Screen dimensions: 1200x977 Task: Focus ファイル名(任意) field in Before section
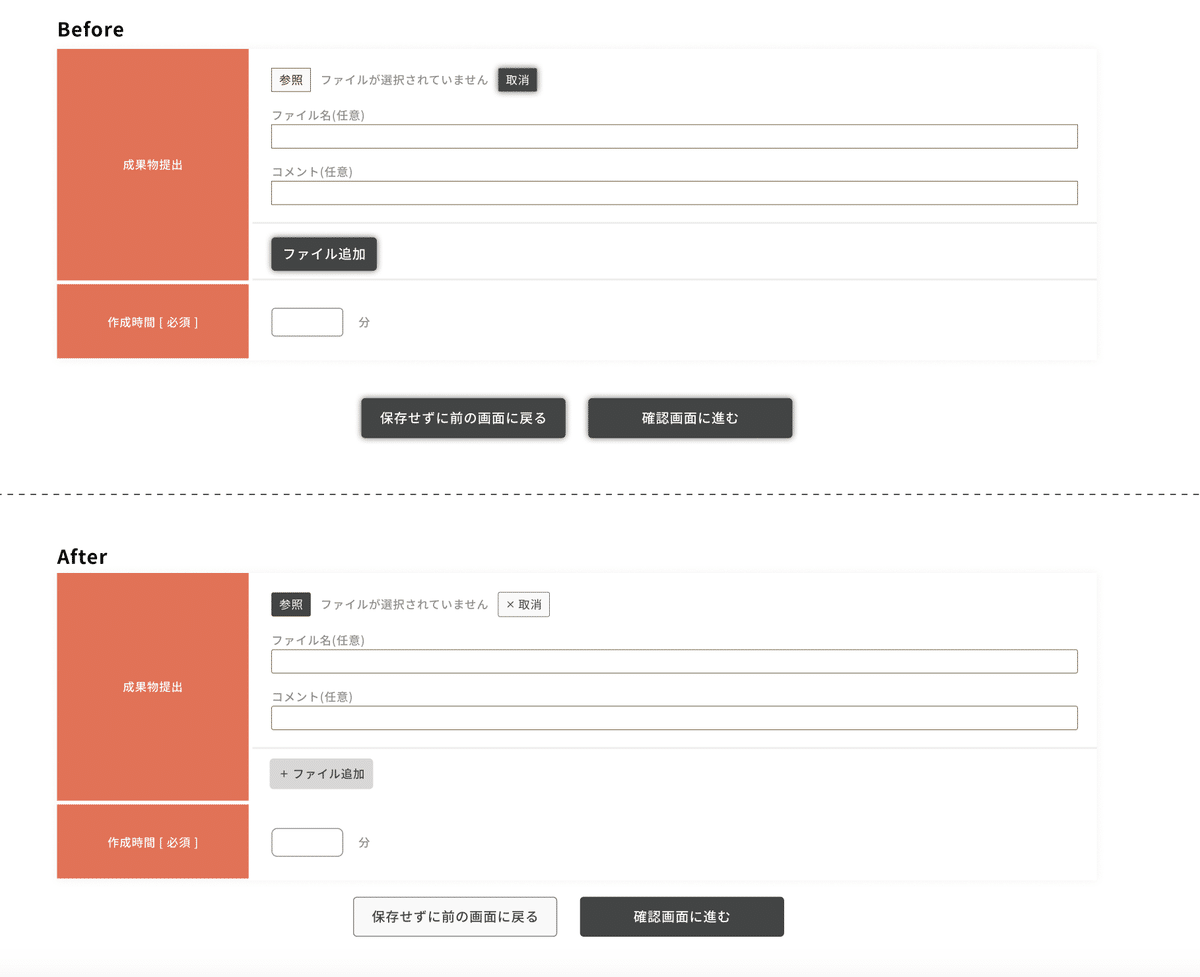click(x=674, y=136)
